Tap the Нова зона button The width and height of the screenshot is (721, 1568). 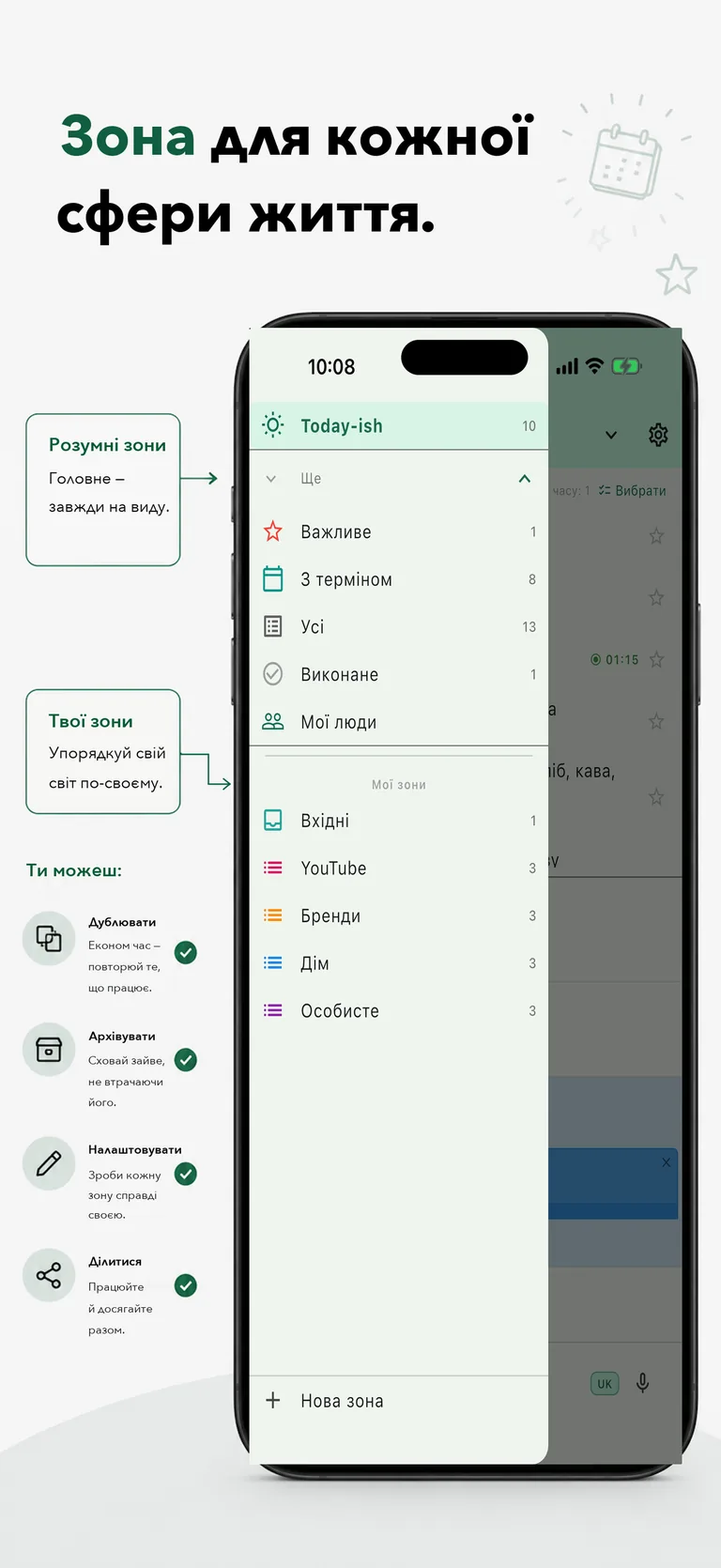pos(399,1401)
